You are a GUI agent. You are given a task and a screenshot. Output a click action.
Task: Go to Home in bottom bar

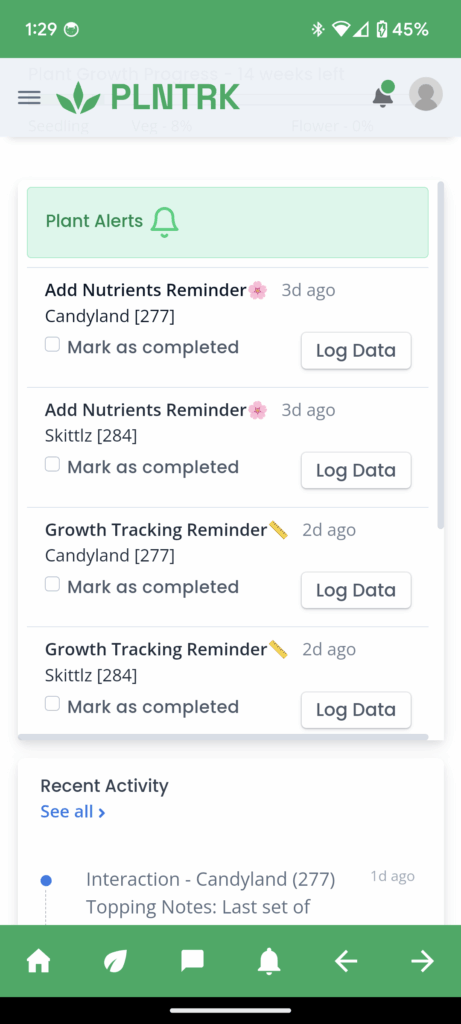pos(39,961)
